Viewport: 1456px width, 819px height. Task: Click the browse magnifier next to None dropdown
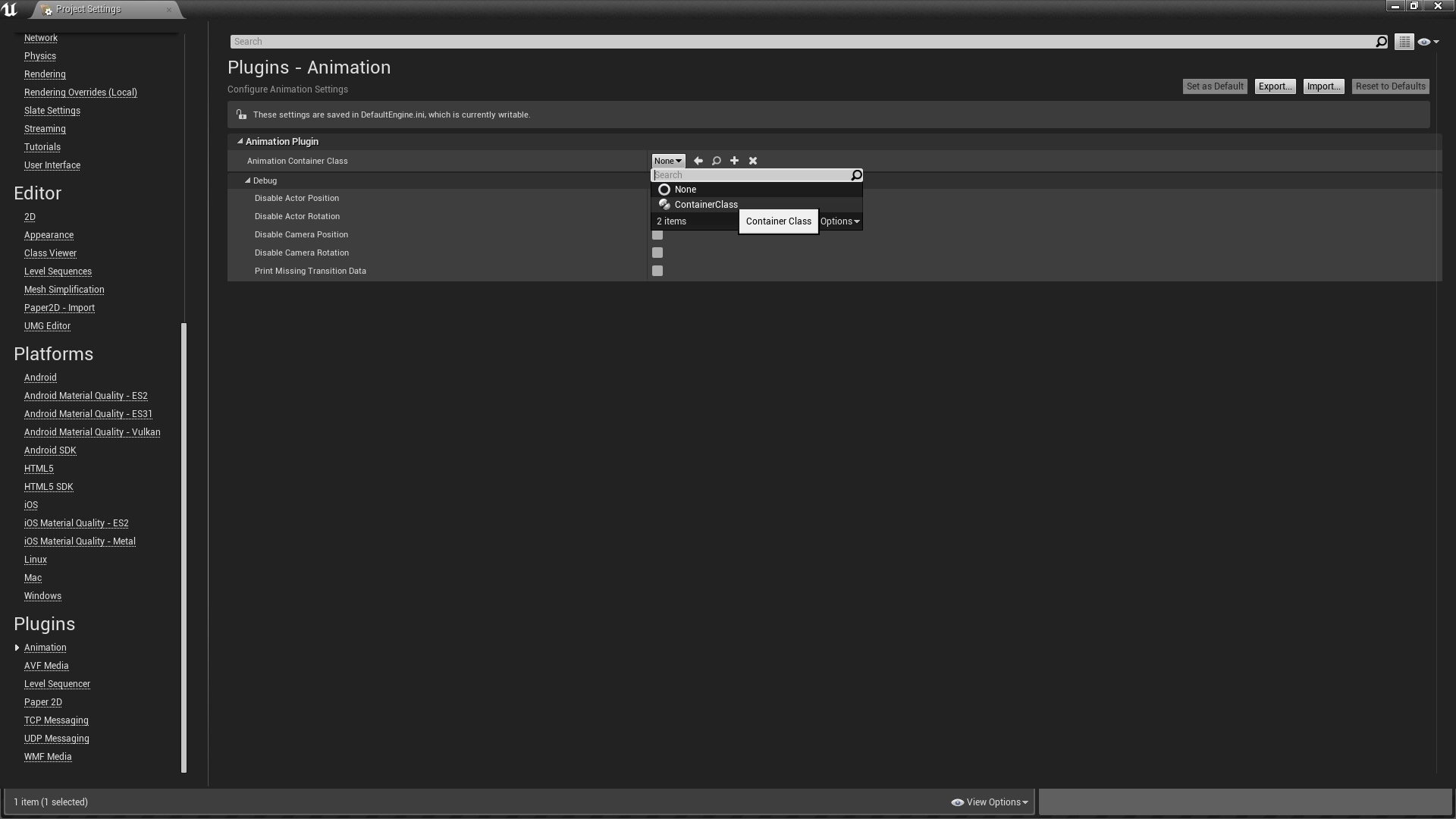tap(716, 161)
